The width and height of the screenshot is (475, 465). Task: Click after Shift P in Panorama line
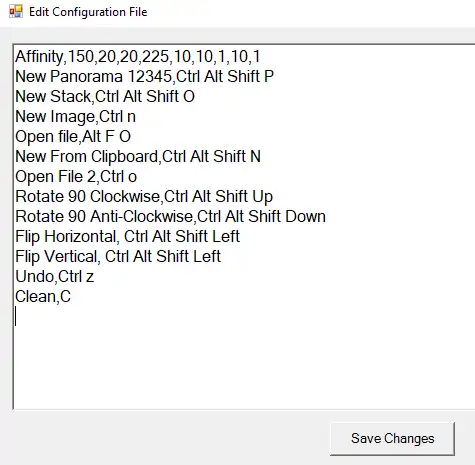(x=275, y=76)
